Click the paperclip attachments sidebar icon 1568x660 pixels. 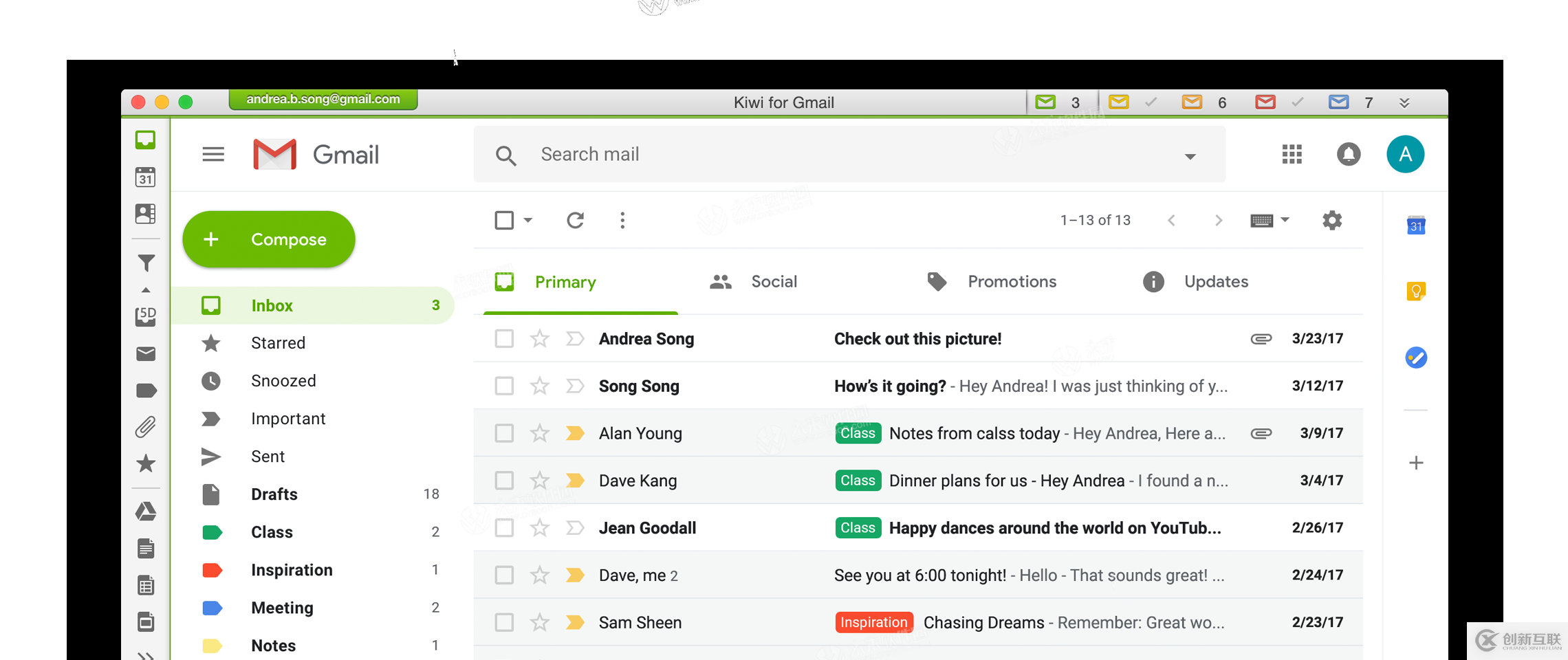tap(145, 428)
